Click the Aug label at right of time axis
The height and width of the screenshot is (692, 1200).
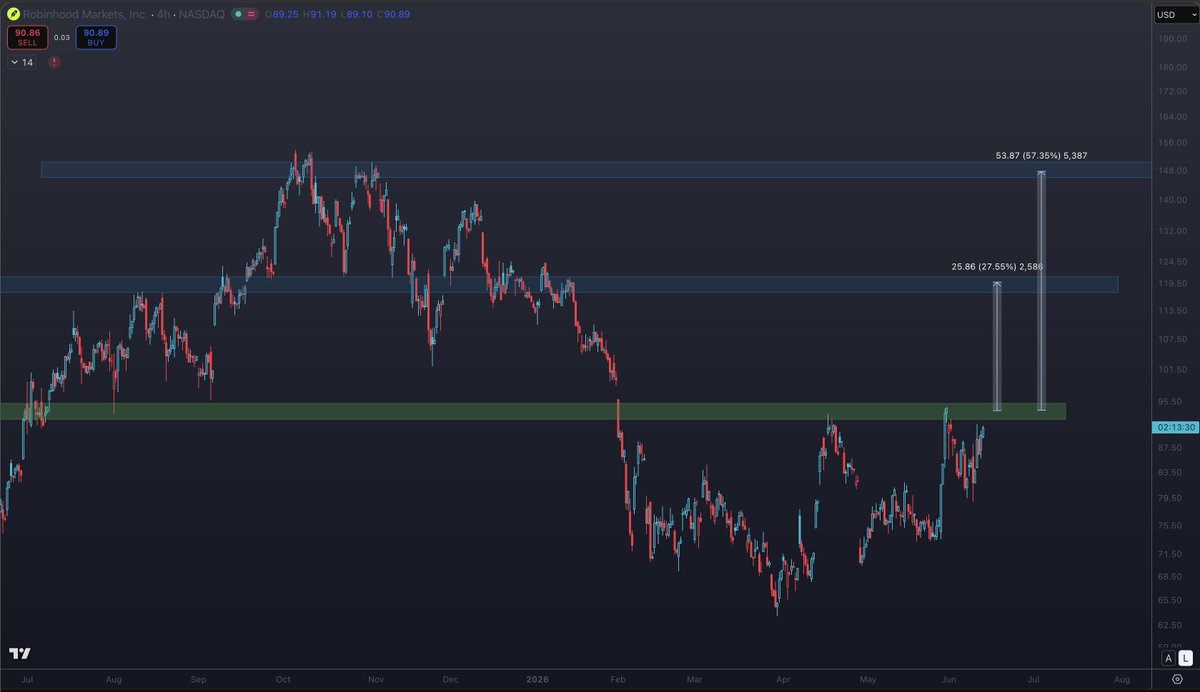click(1122, 678)
